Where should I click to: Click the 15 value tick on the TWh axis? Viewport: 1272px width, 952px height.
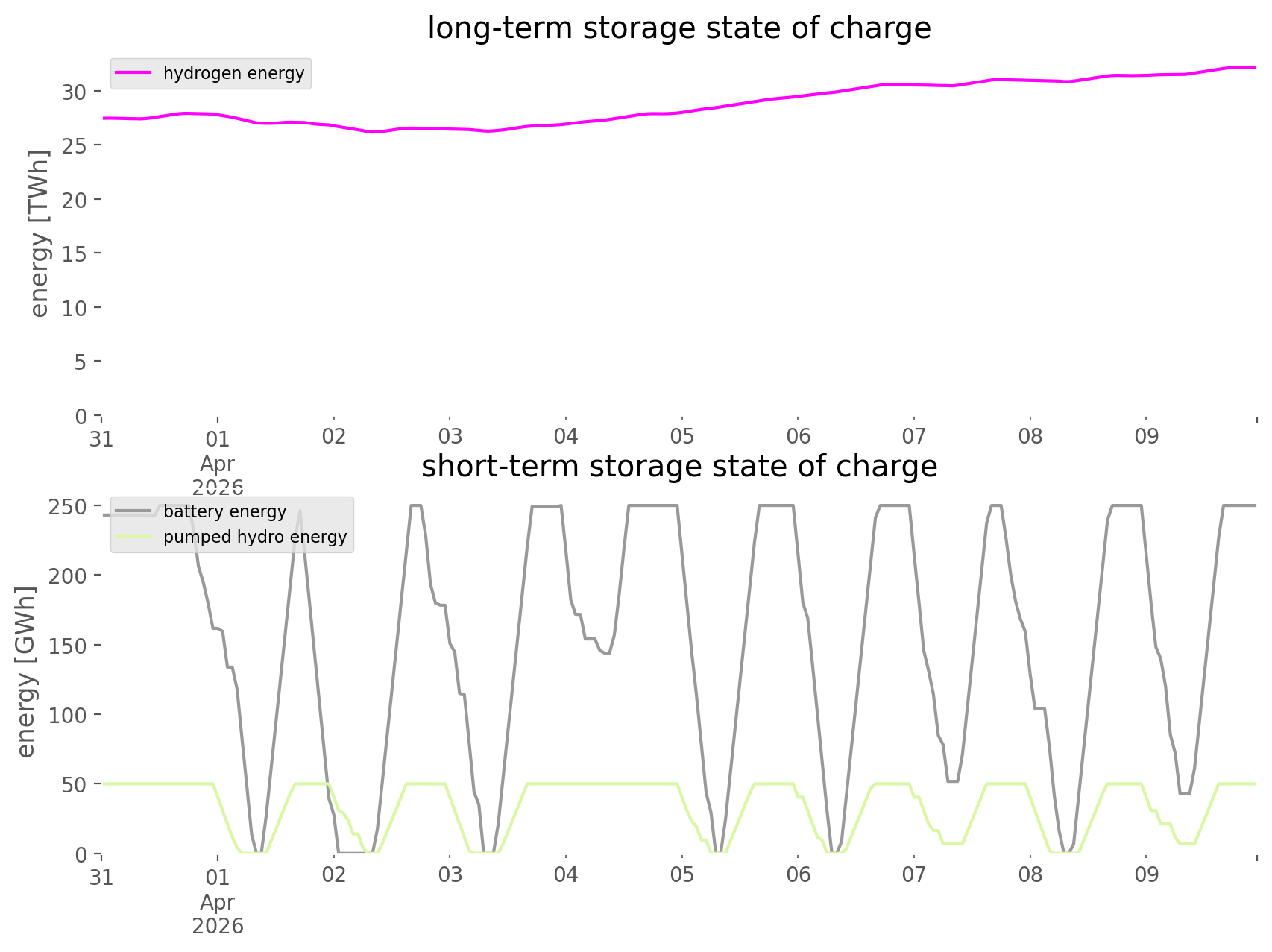click(74, 254)
